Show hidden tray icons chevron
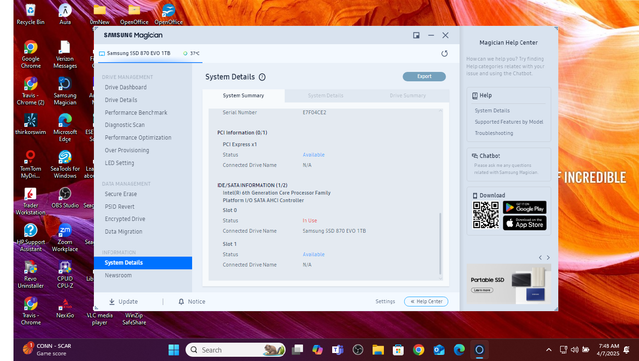The width and height of the screenshot is (639, 361). point(549,350)
